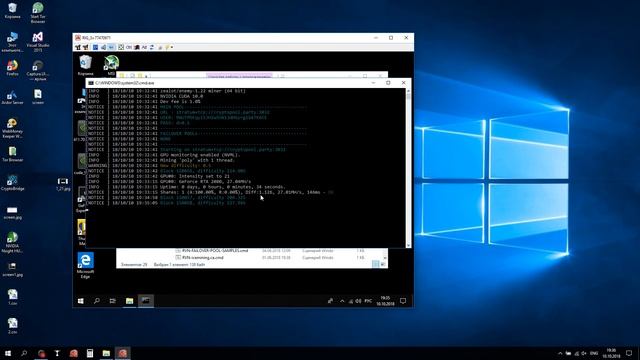640x360 pixels.
Task: Switch to details view in the remote File Explorer status bar
Action: click(x=376, y=264)
